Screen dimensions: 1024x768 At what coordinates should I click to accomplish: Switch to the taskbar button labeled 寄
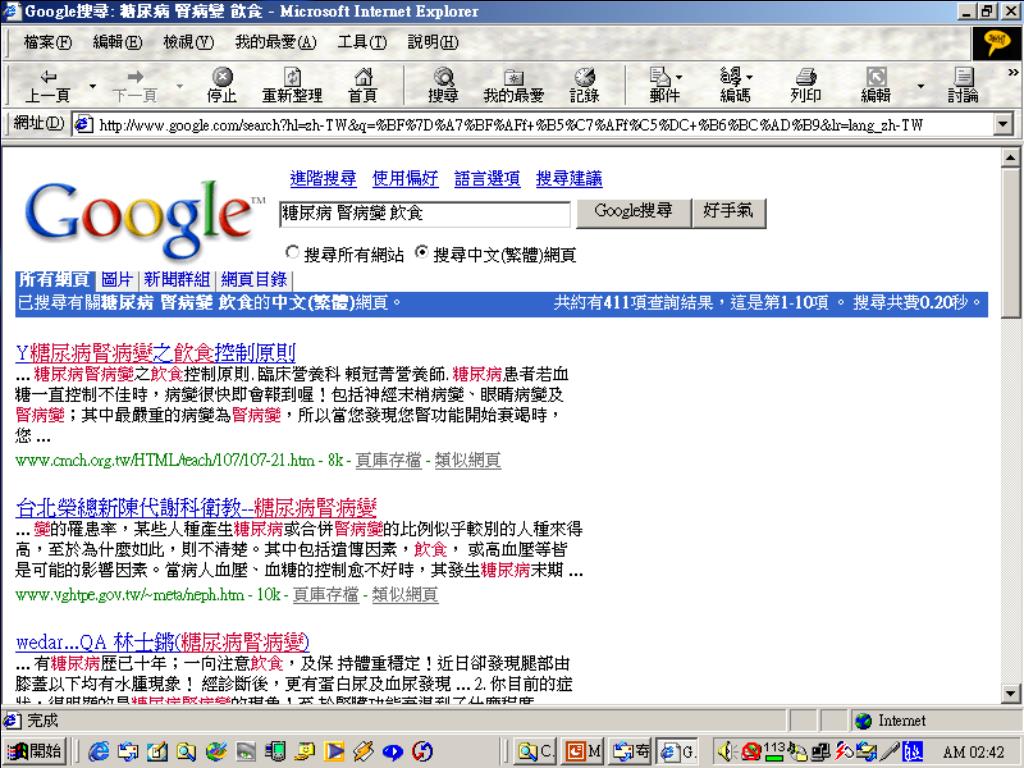click(631, 752)
